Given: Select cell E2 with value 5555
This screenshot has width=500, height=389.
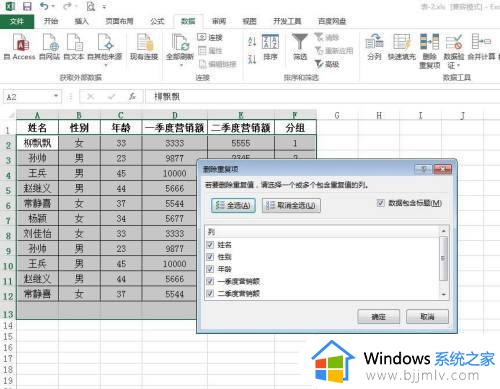Looking at the screenshot, I should point(241,143).
